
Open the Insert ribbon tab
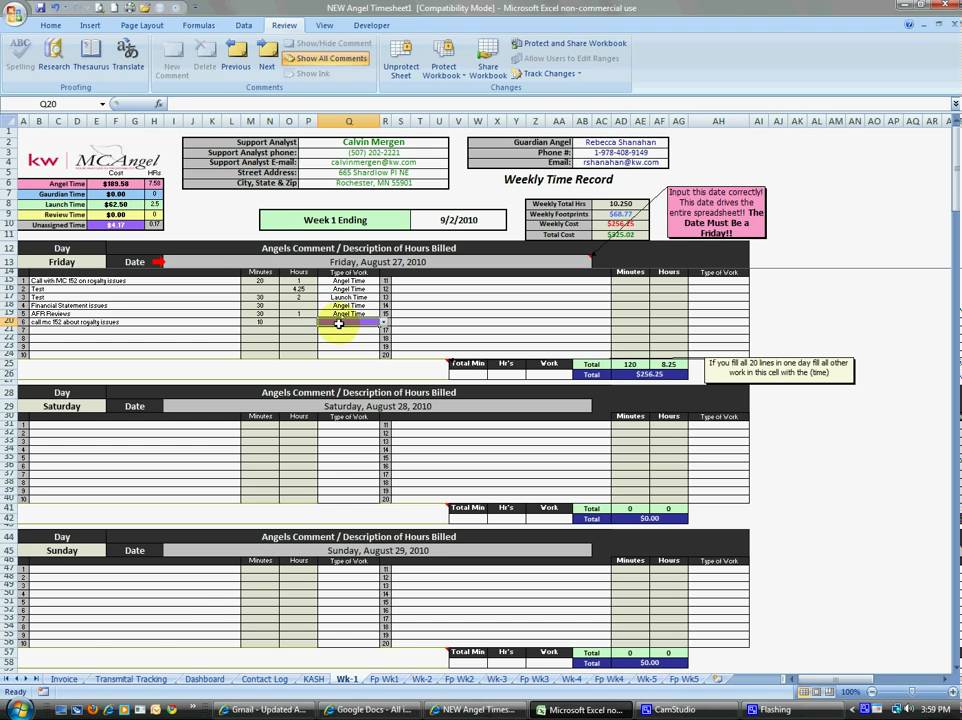click(x=90, y=26)
